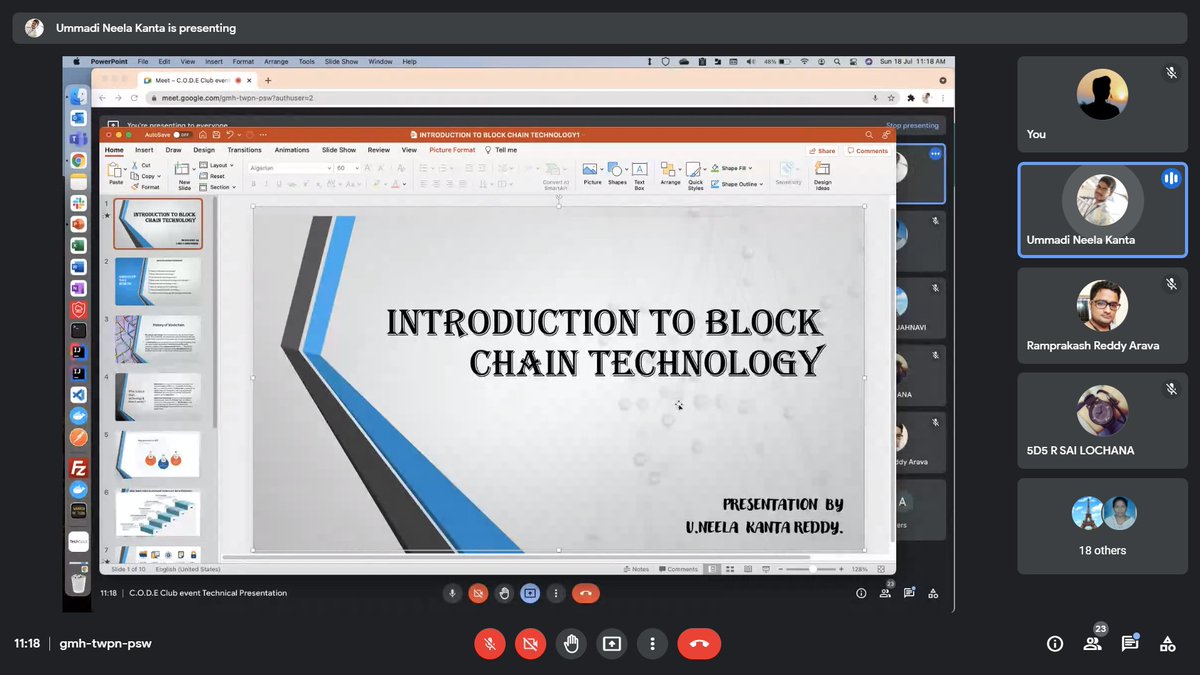Click the shared Meet microphone toggle
The width and height of the screenshot is (1200, 675).
452,593
